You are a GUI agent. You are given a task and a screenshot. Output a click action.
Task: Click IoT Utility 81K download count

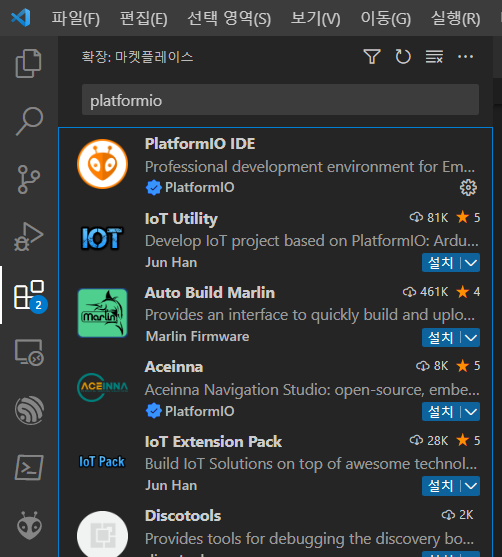pyautogui.click(x=429, y=217)
